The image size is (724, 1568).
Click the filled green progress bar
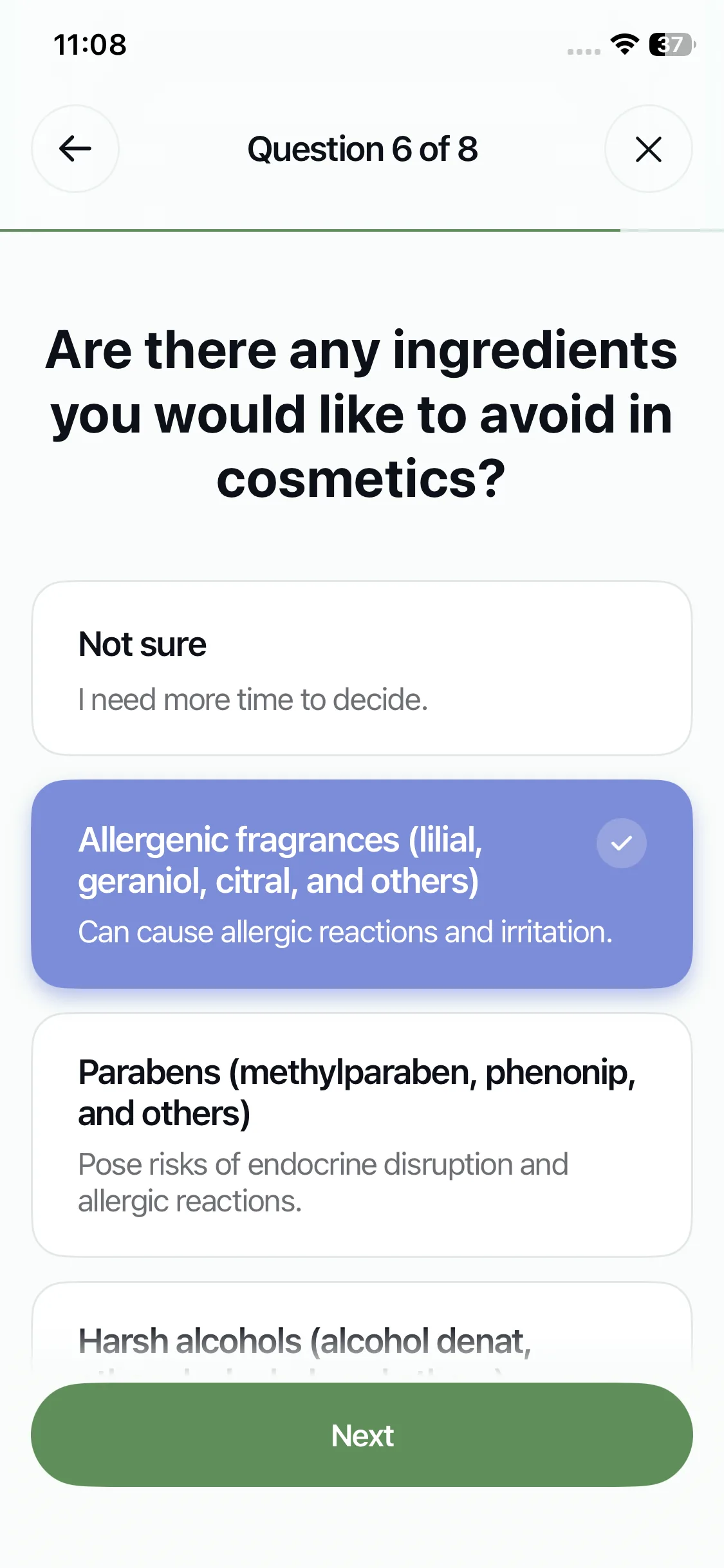[309, 230]
